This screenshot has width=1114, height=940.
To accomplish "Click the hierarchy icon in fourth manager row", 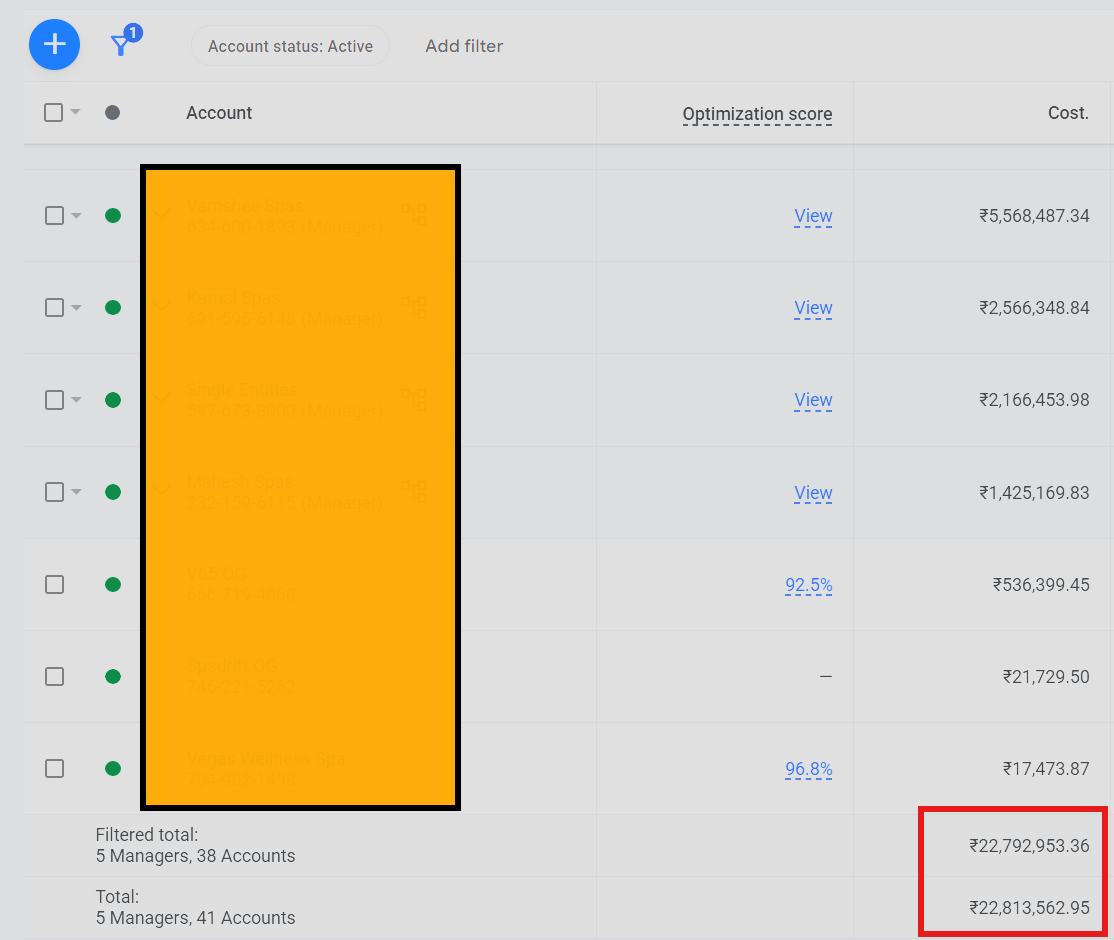I will 414,490.
